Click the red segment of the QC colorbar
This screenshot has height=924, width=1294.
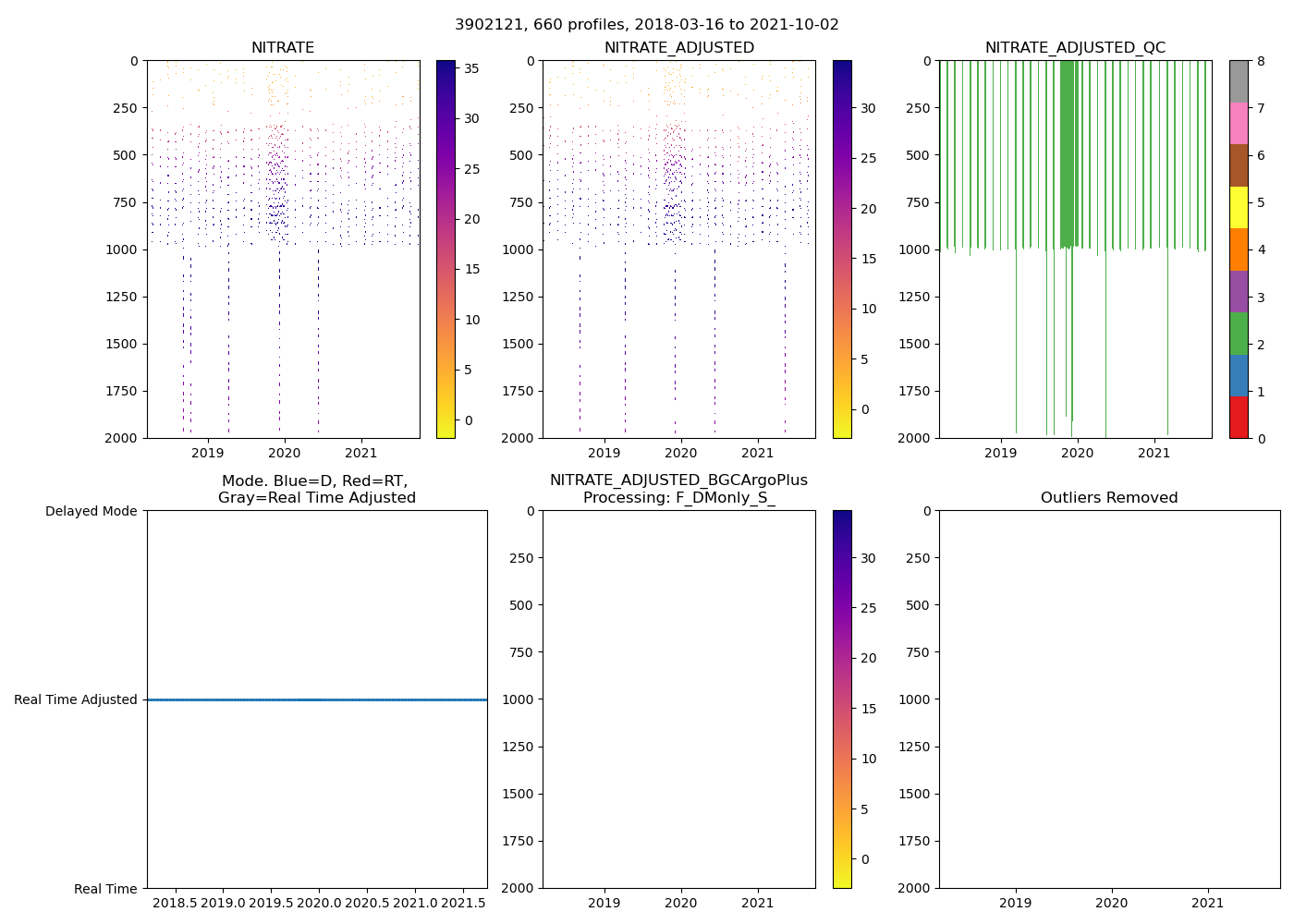tap(1239, 417)
